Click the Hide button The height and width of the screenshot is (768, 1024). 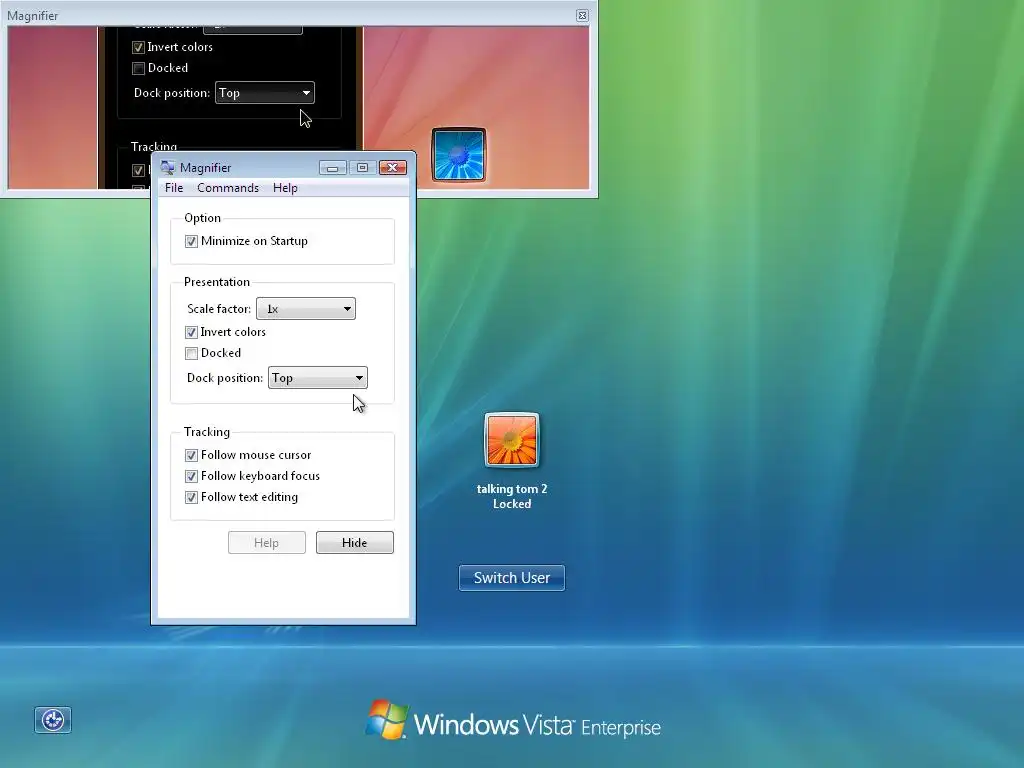[x=355, y=543]
